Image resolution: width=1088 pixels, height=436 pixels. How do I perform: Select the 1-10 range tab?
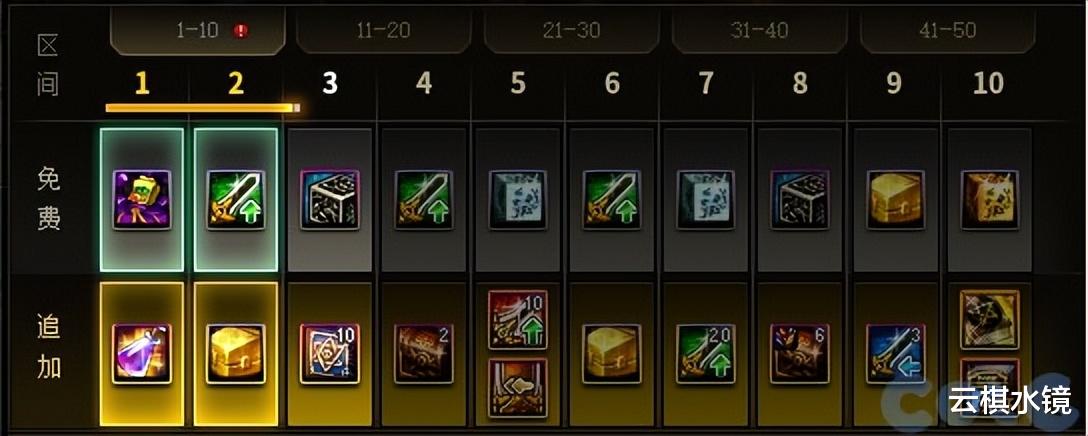click(x=198, y=31)
